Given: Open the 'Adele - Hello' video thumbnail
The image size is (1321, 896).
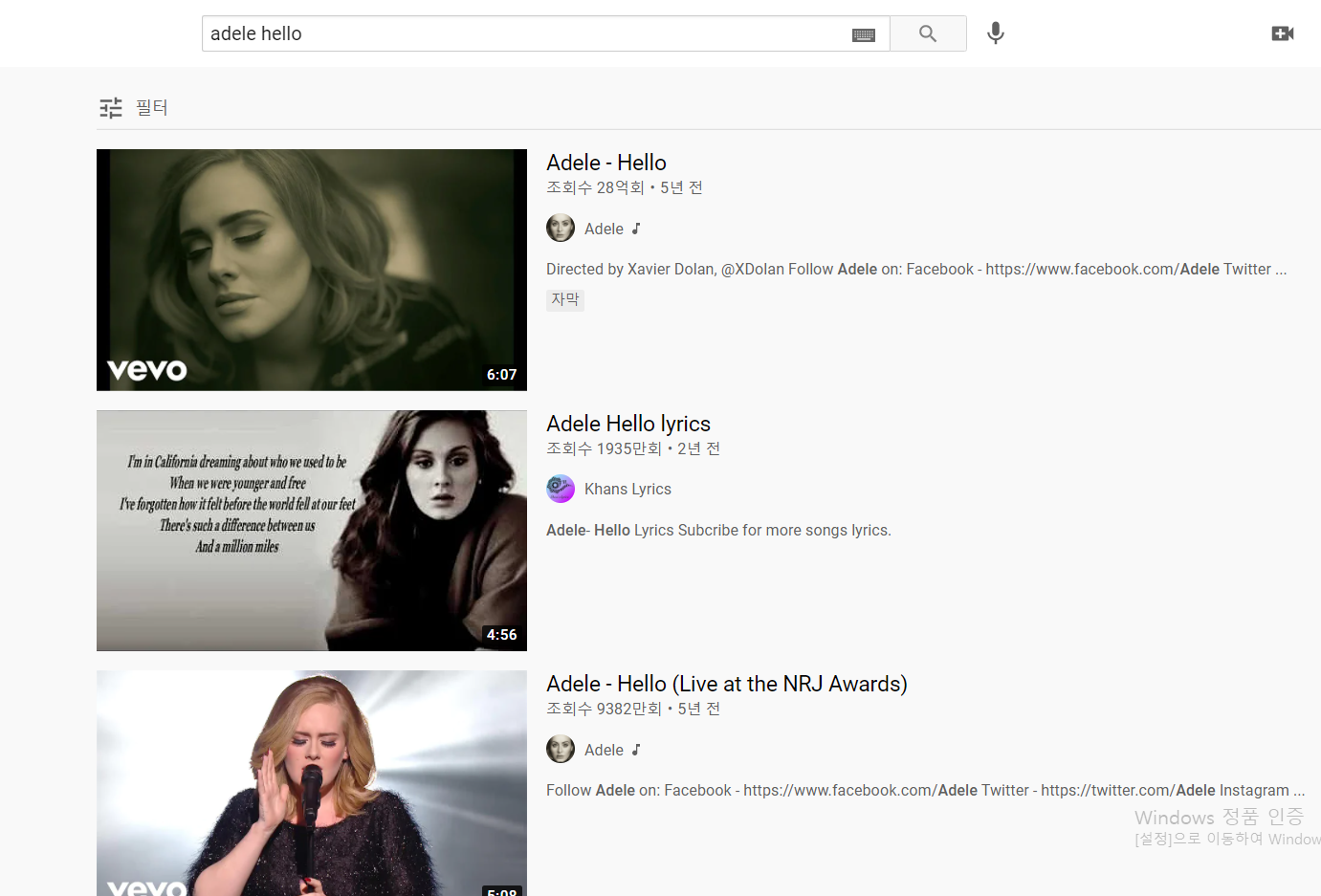Looking at the screenshot, I should [312, 270].
